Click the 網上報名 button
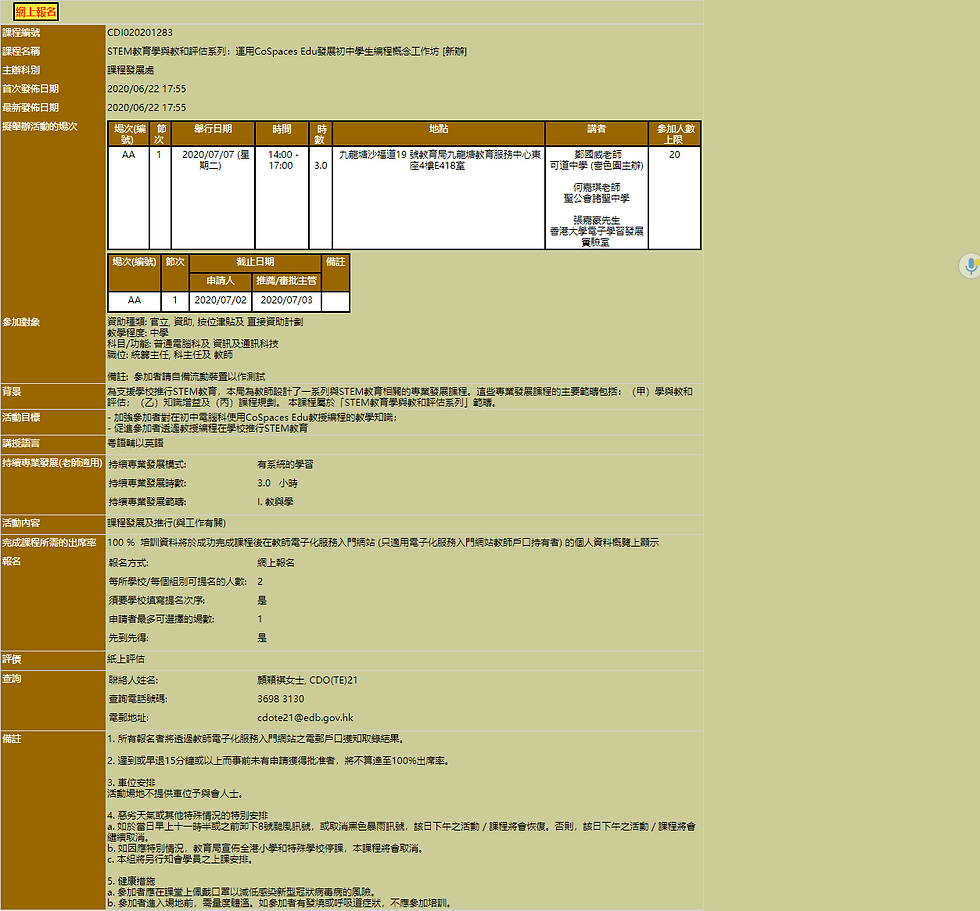The image size is (980, 911). [36, 12]
